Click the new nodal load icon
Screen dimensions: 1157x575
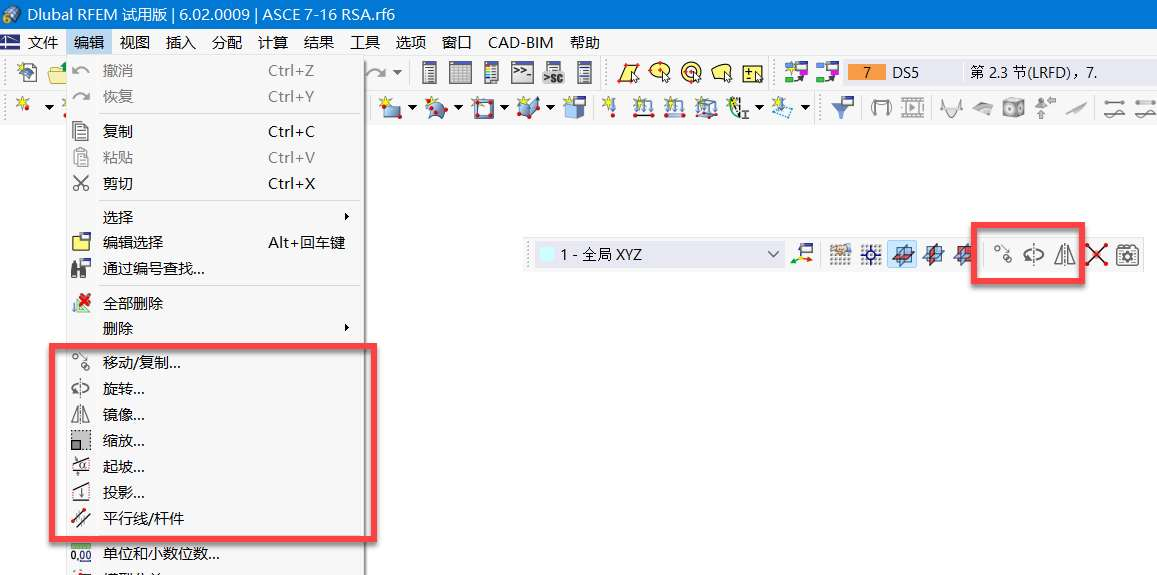(608, 108)
